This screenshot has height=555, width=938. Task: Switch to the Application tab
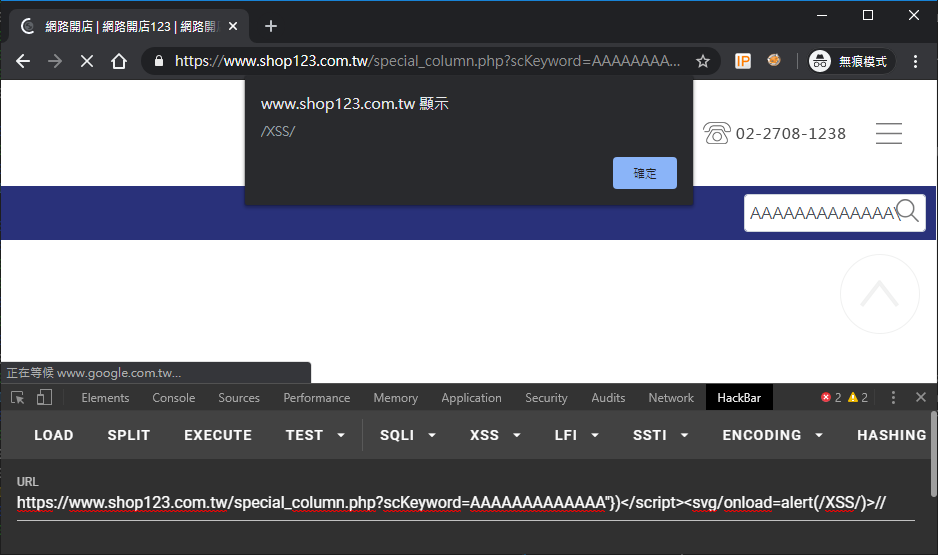click(x=471, y=398)
